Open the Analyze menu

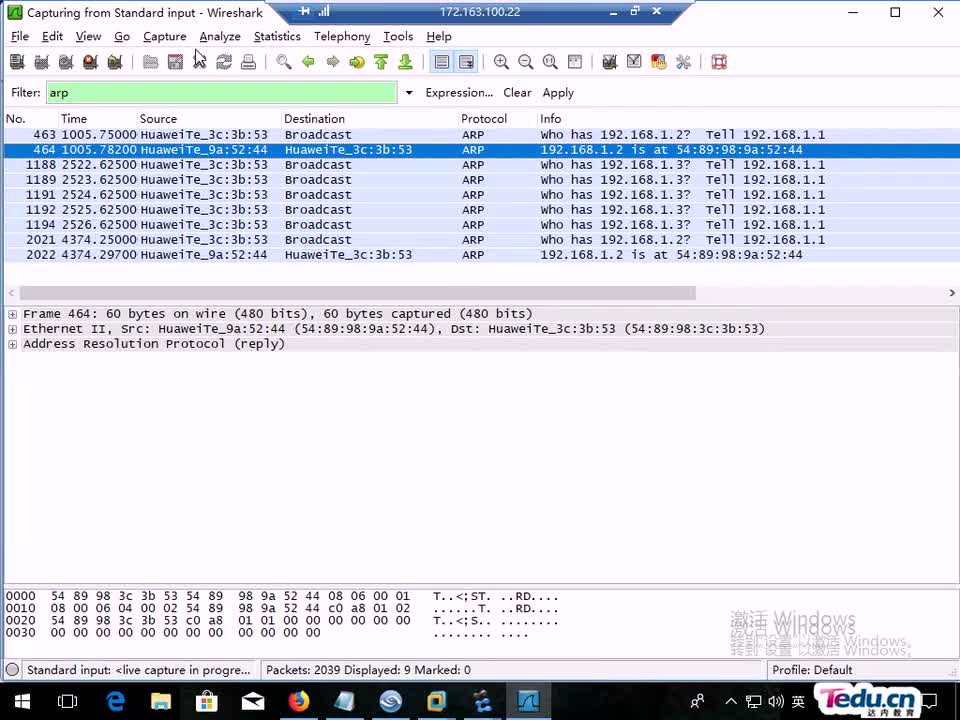[220, 37]
